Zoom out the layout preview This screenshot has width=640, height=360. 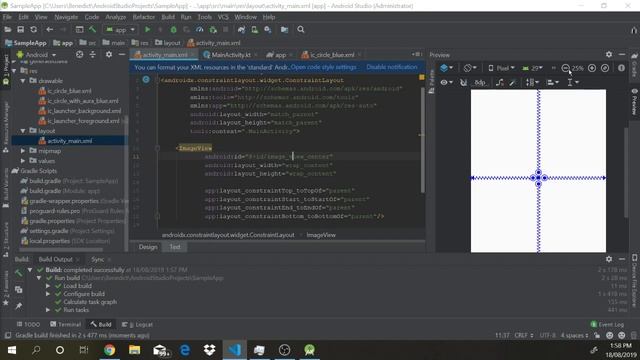click(x=565, y=68)
